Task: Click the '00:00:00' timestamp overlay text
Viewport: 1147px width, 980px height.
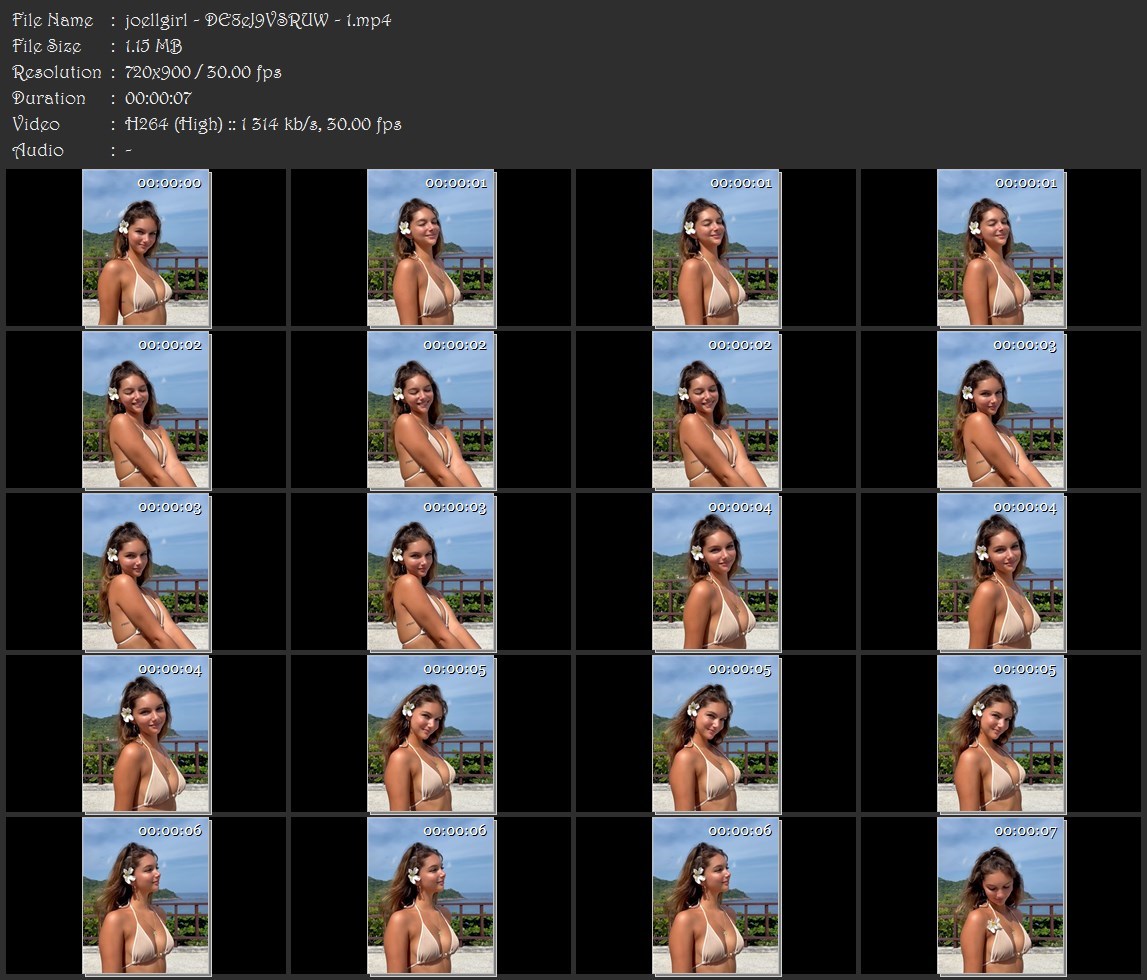Action: click(x=169, y=184)
